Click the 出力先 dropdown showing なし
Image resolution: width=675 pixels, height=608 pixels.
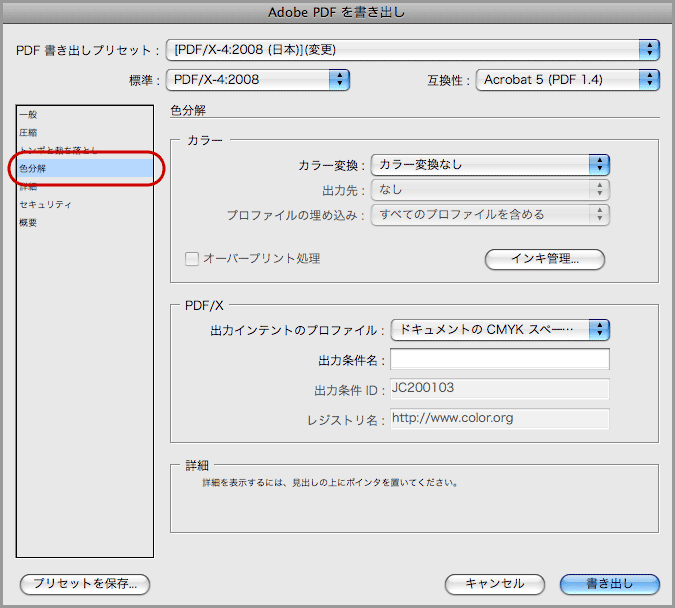point(490,189)
